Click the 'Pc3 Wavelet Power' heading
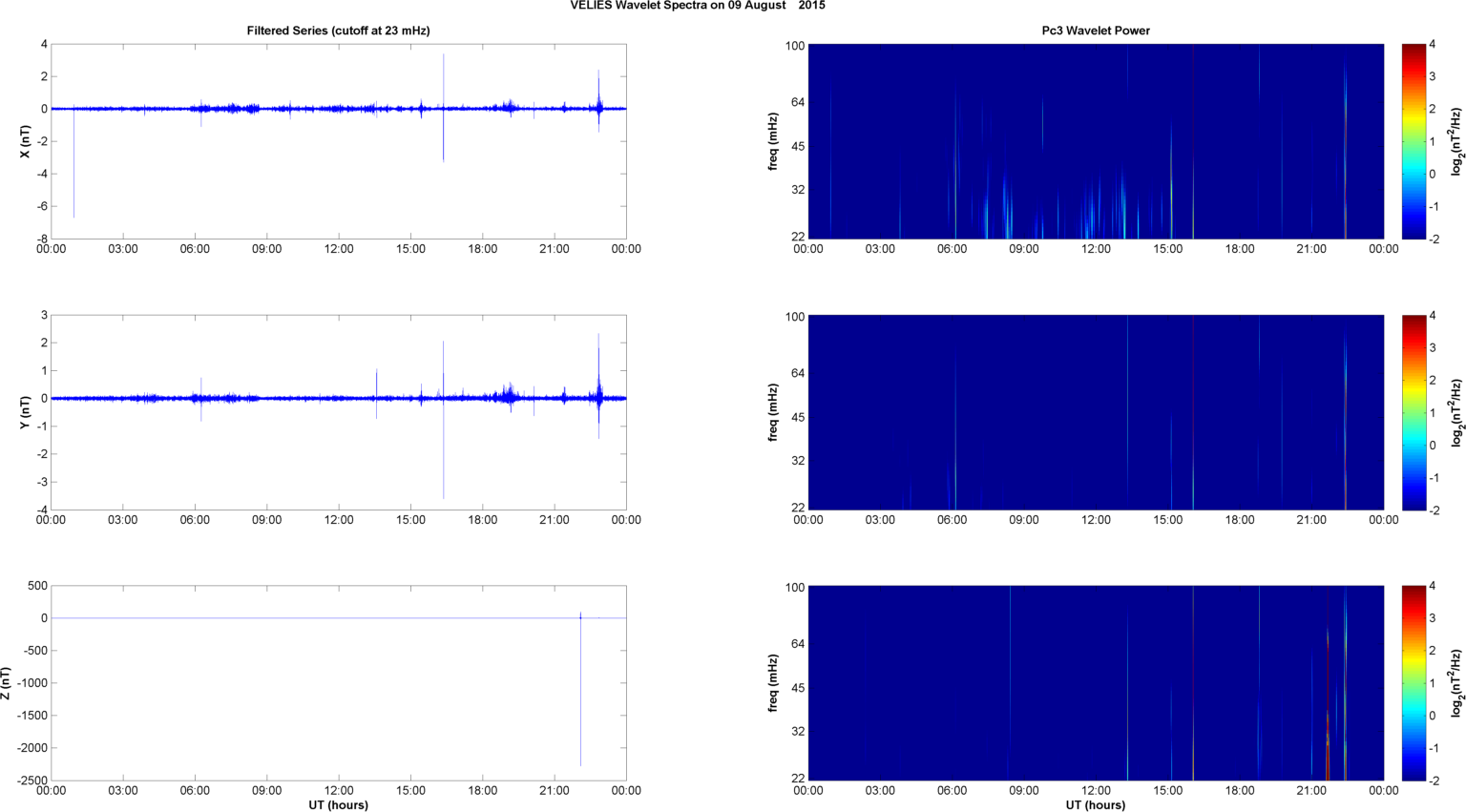 (x=1096, y=31)
